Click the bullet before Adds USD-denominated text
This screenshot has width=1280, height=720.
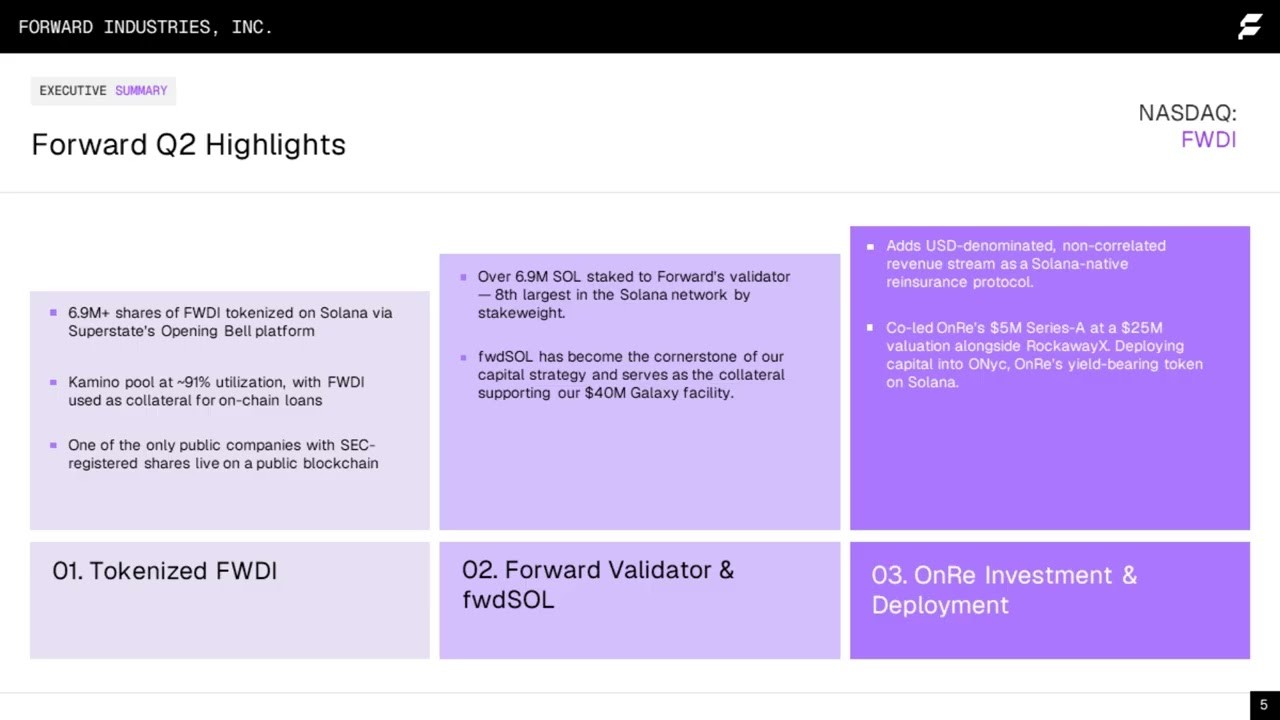coord(870,246)
